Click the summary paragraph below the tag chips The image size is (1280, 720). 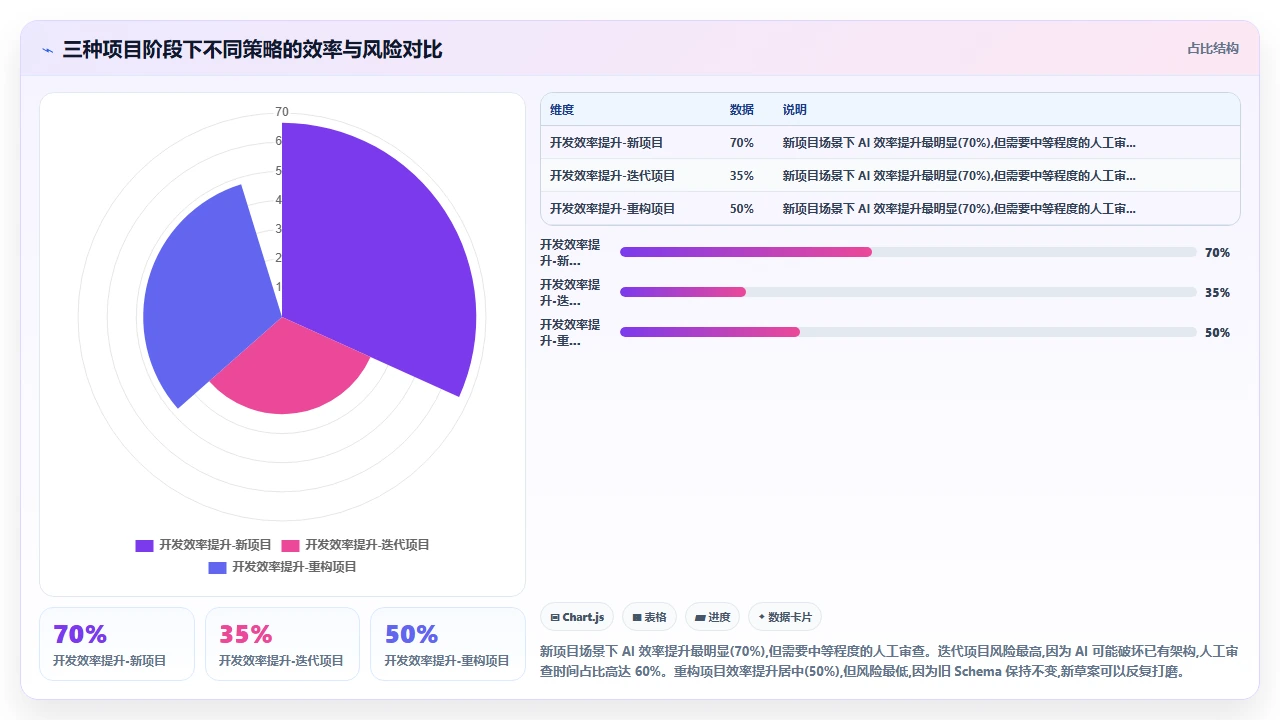tap(889, 662)
